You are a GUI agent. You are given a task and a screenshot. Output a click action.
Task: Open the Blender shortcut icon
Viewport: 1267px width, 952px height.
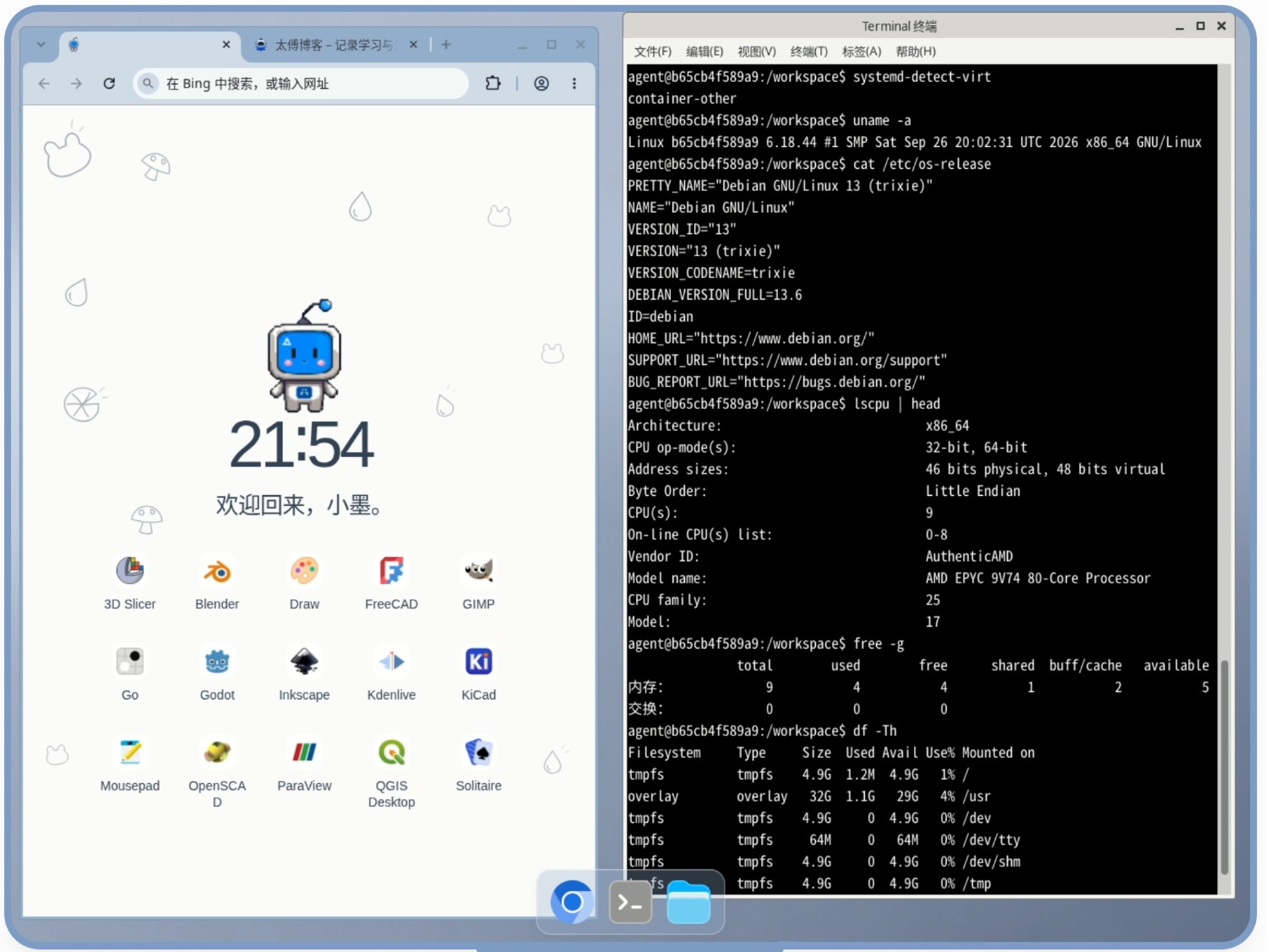click(217, 572)
